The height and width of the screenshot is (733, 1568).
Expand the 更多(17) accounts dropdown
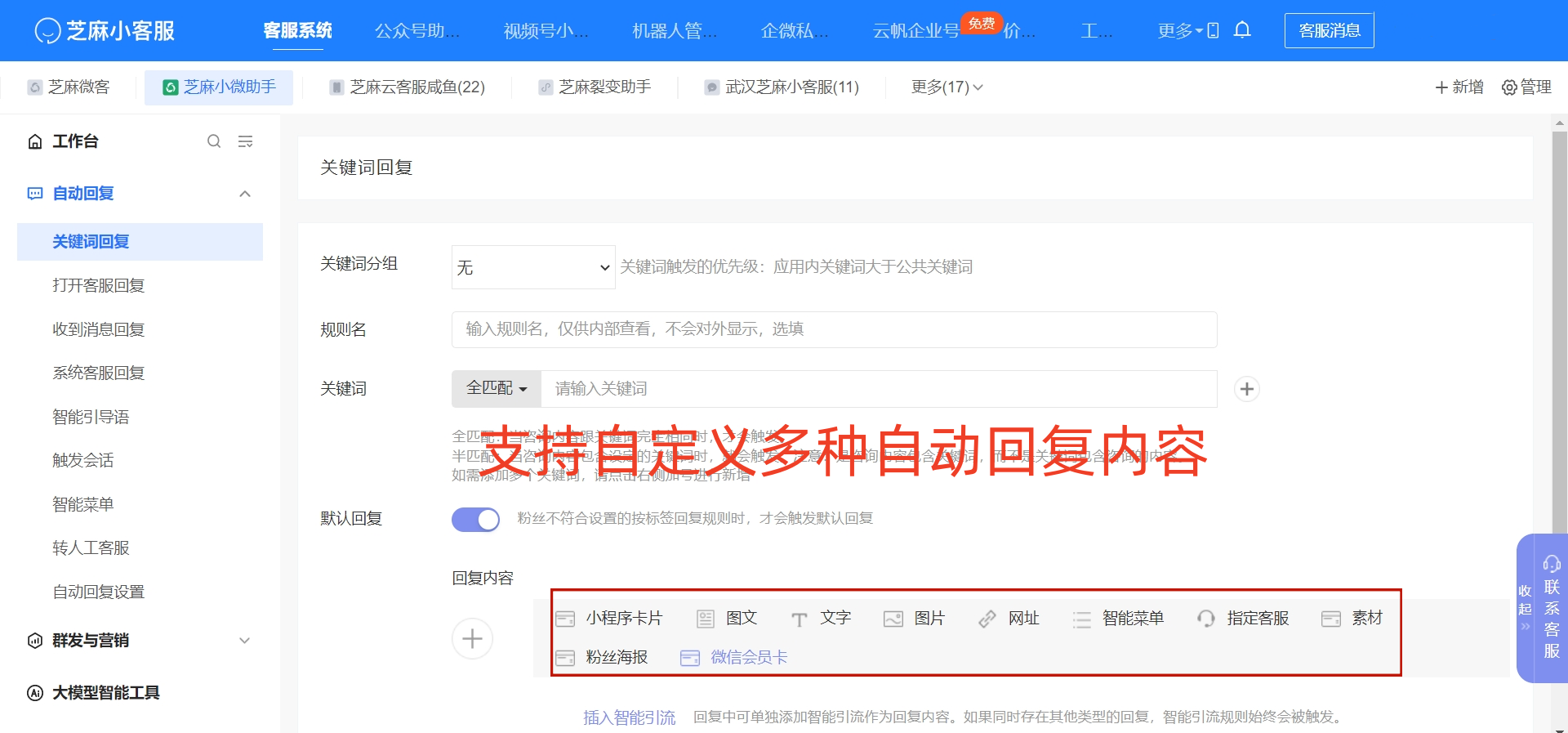pos(947,87)
